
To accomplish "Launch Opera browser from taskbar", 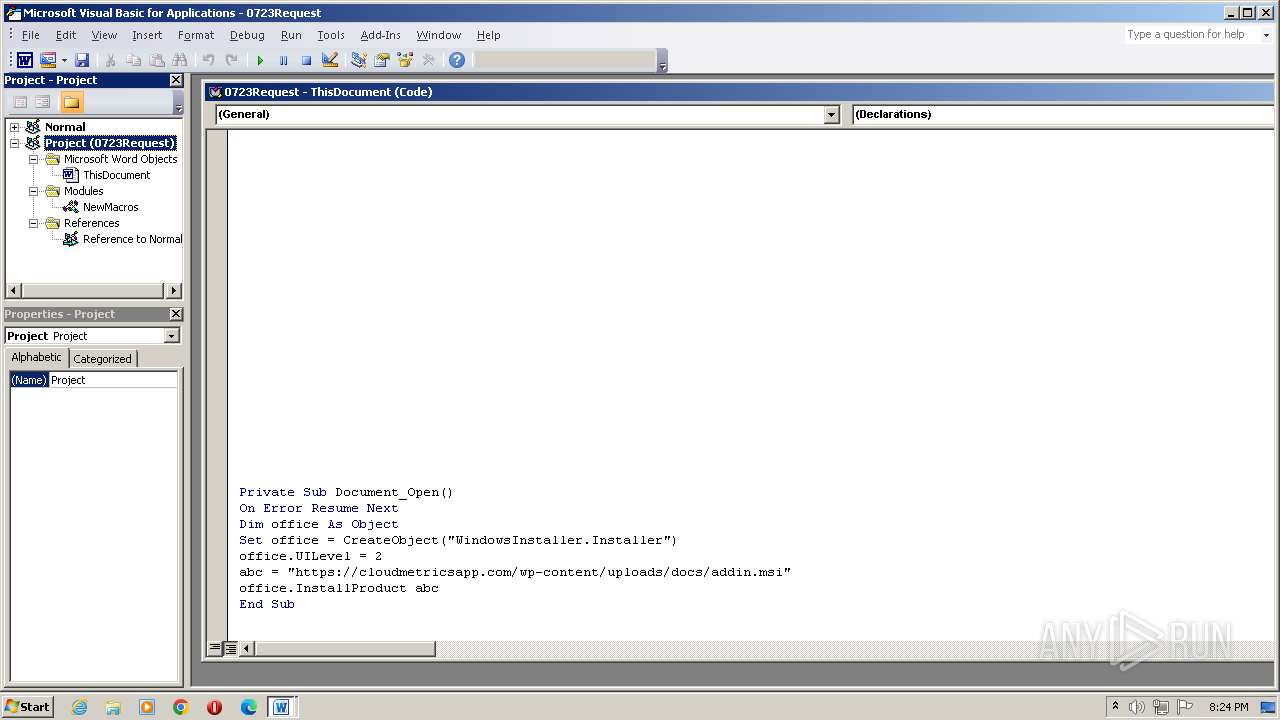I will pos(214,707).
